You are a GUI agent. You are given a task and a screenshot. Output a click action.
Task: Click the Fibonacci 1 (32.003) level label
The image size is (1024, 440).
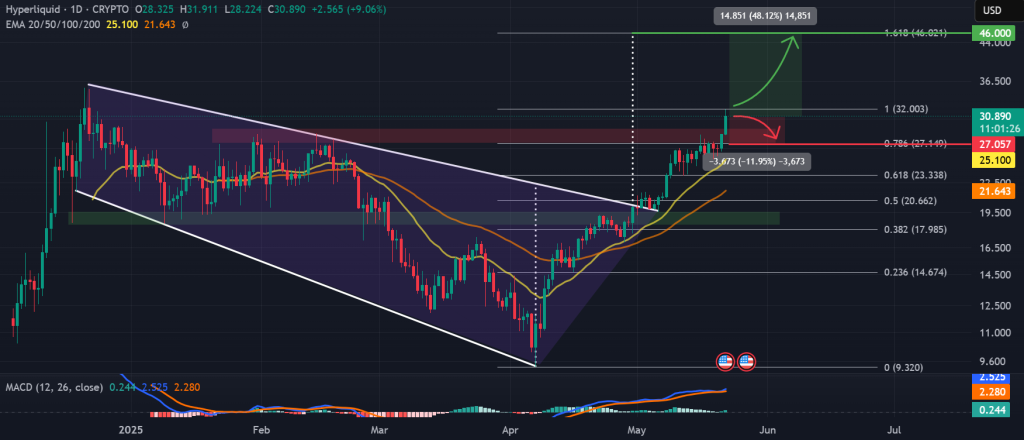[905, 109]
